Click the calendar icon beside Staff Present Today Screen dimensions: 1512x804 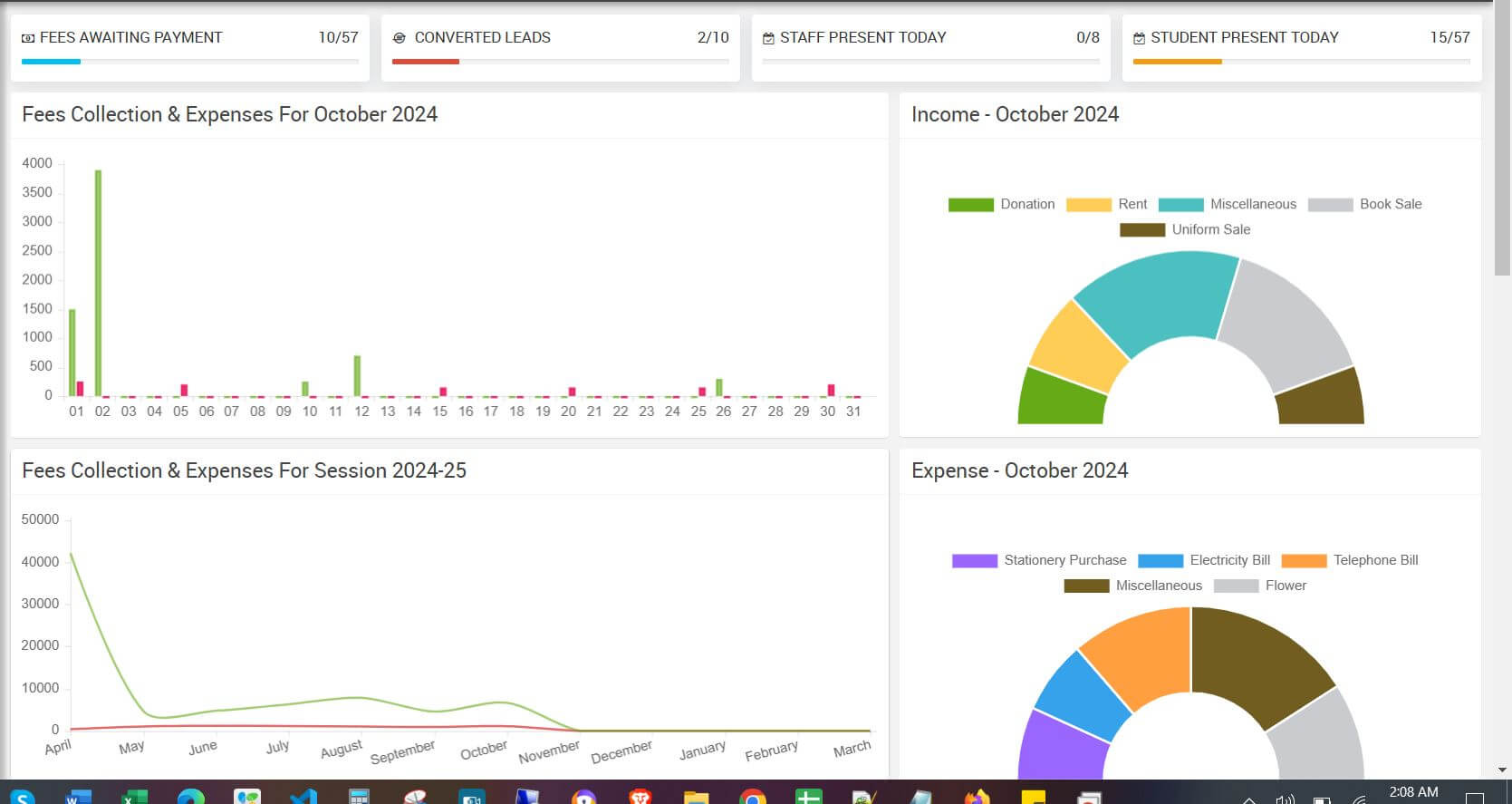768,38
